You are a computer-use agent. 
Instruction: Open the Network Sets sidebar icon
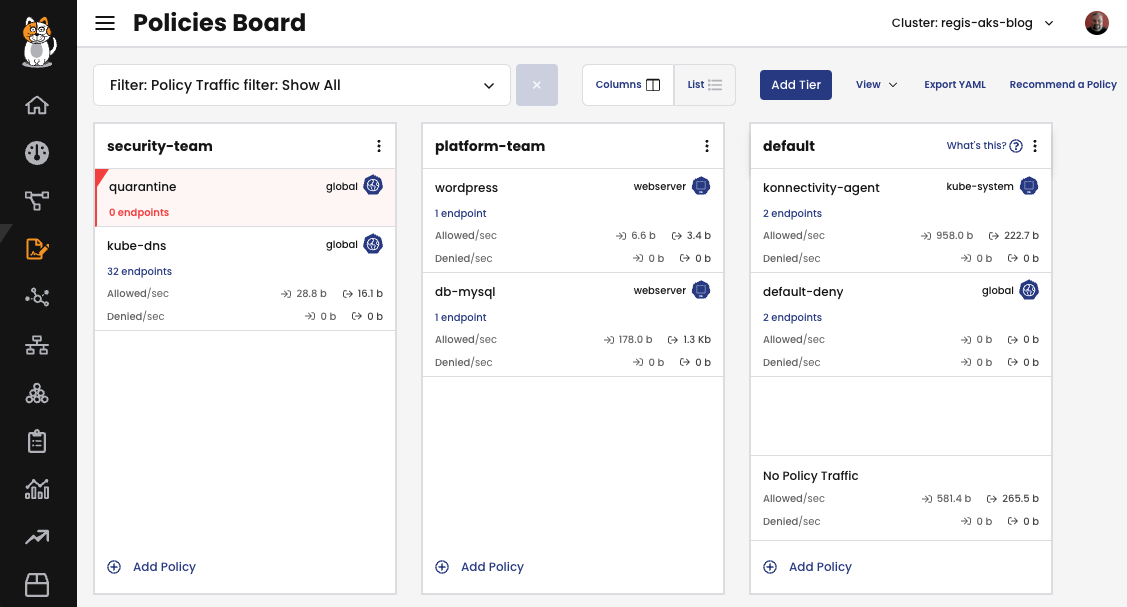[37, 346]
